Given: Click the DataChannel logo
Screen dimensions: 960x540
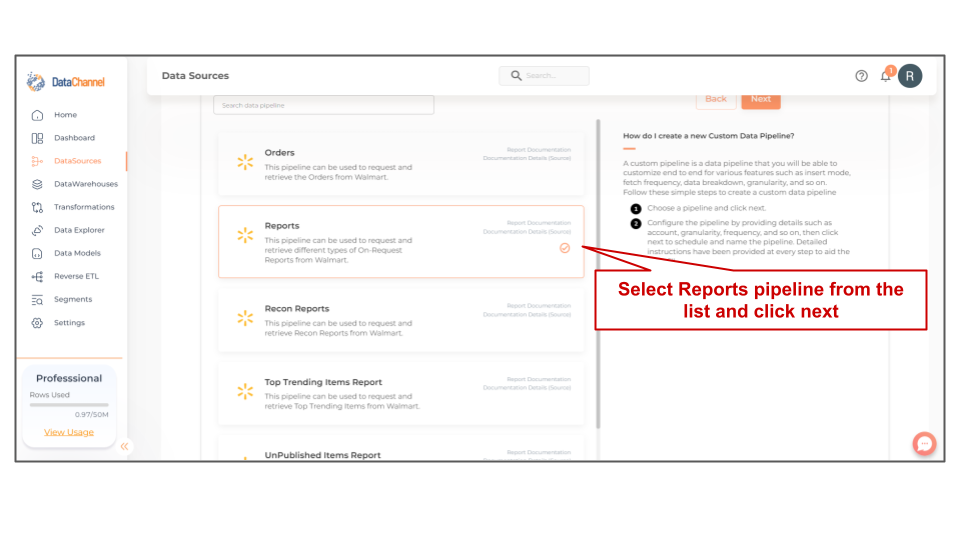Looking at the screenshot, I should pyautogui.click(x=66, y=81).
